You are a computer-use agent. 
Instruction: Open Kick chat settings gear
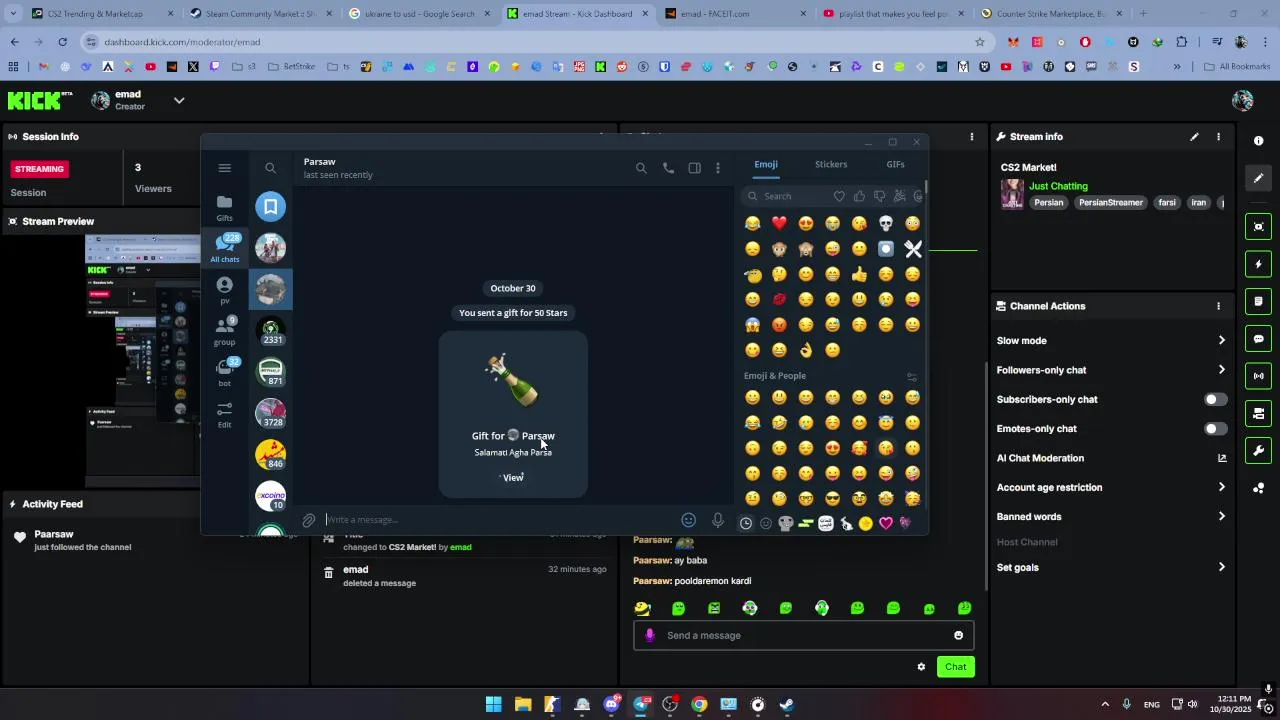(921, 667)
